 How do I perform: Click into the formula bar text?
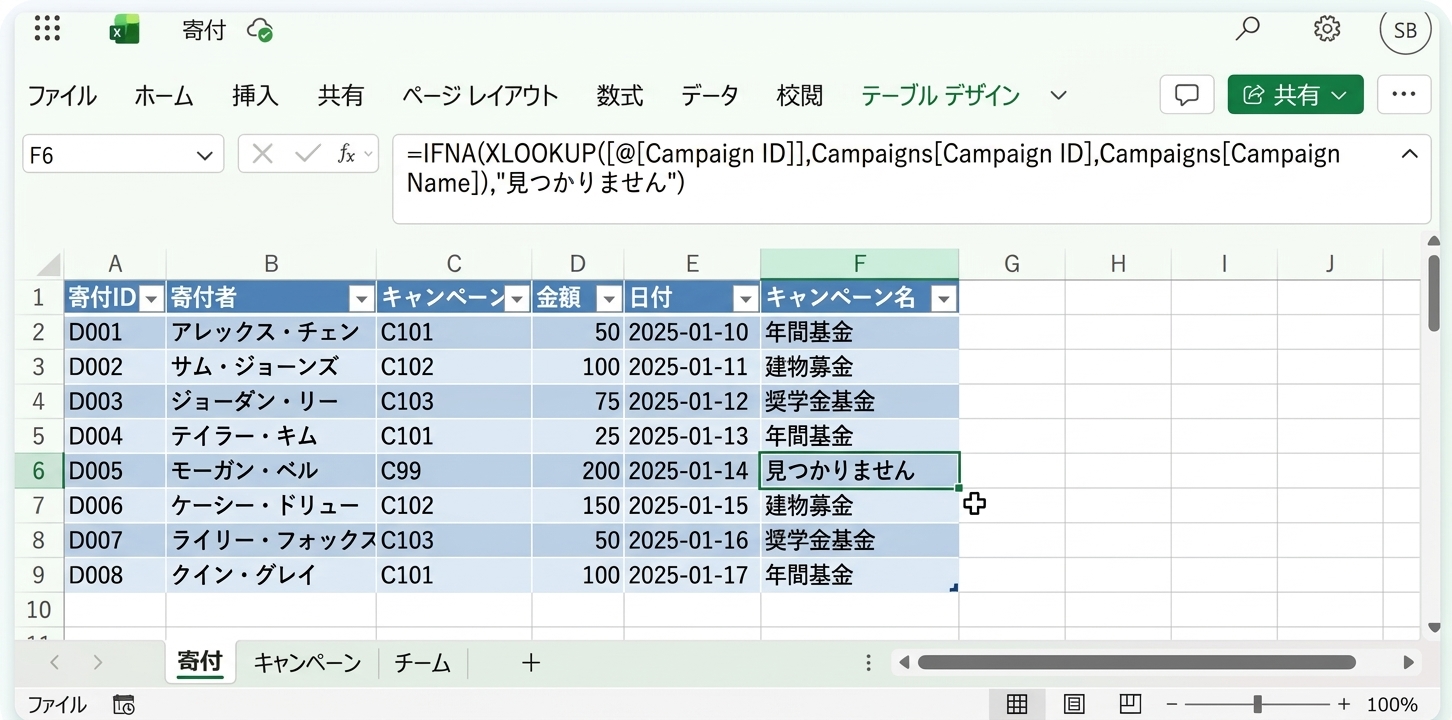point(873,168)
